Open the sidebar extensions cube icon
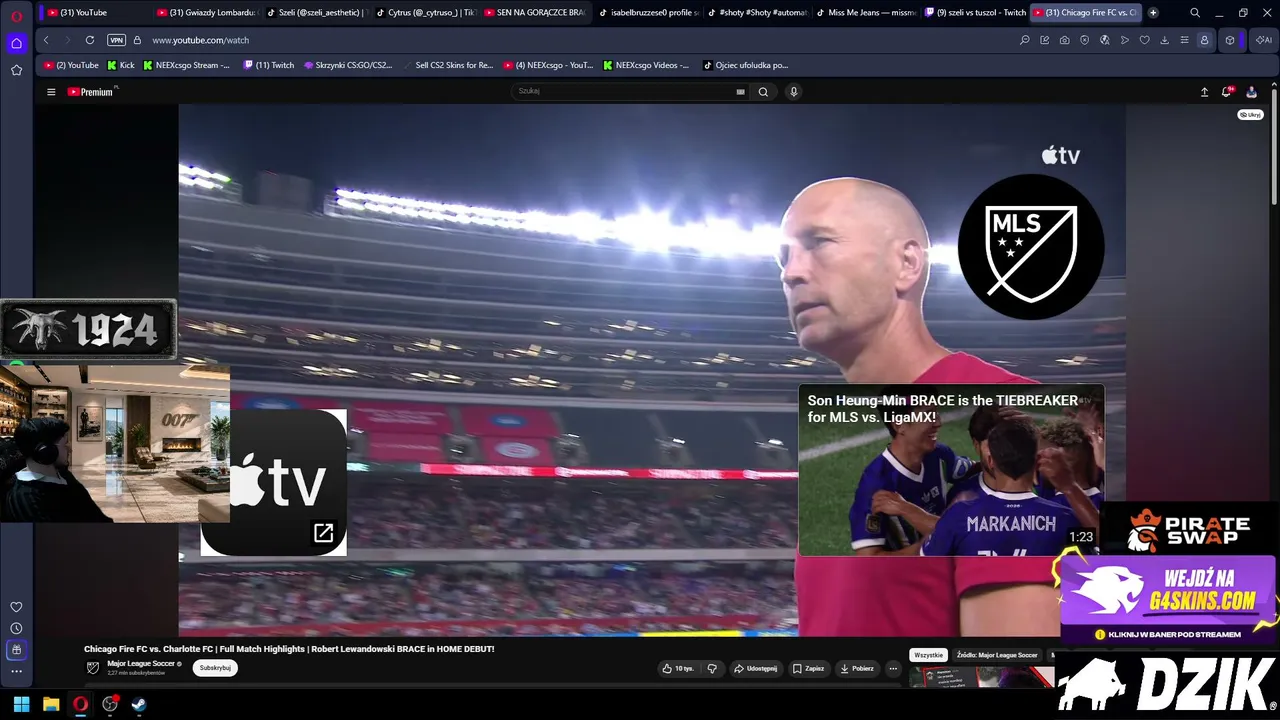The image size is (1280, 720). click(x=16, y=650)
